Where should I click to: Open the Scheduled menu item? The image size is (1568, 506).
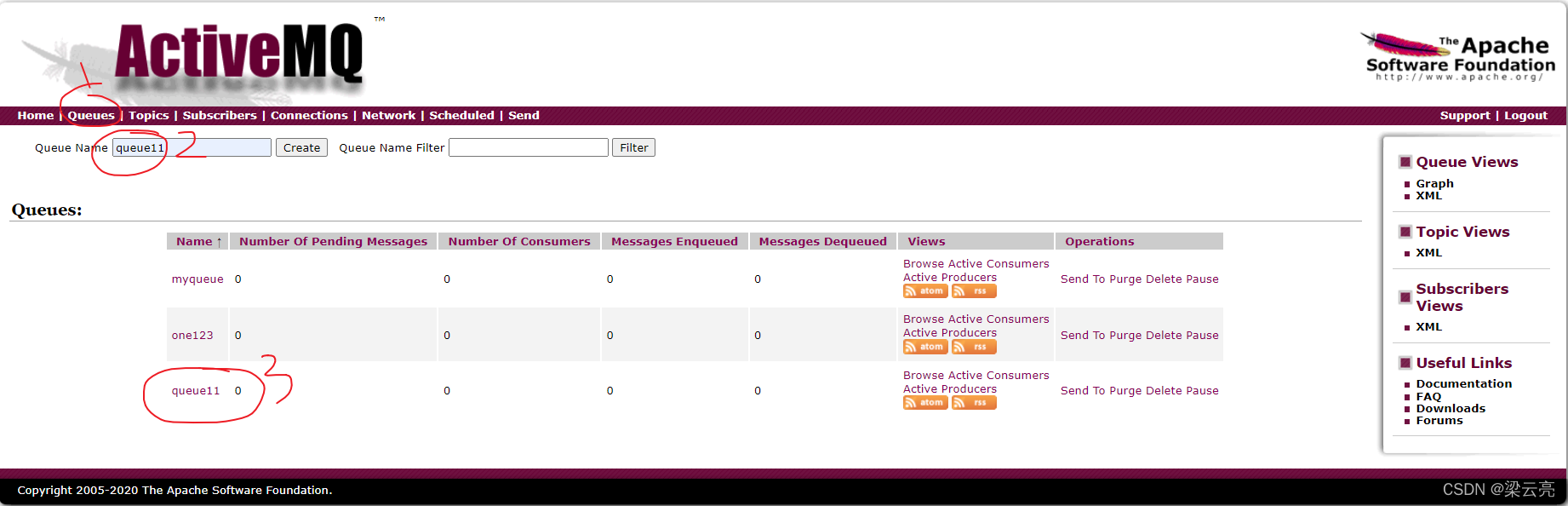point(461,115)
